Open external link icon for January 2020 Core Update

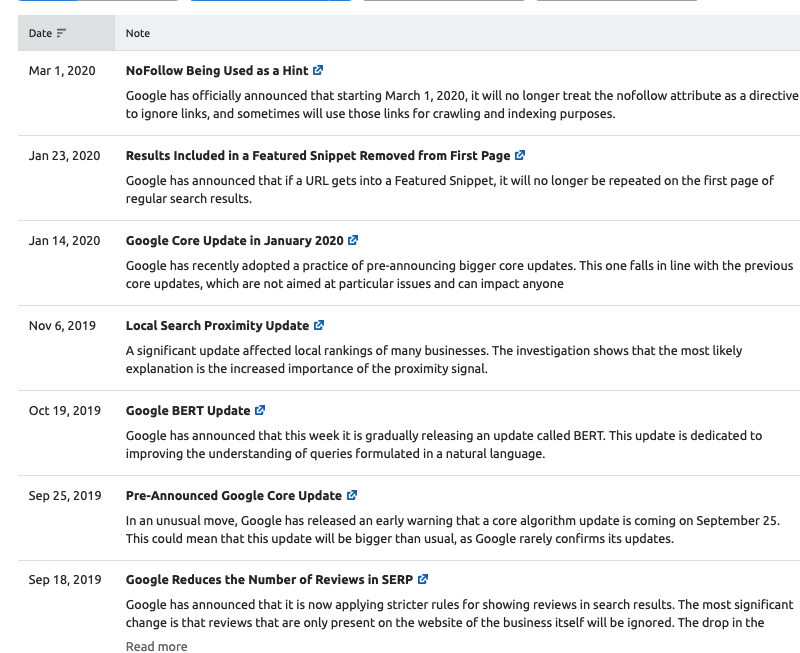click(x=353, y=241)
